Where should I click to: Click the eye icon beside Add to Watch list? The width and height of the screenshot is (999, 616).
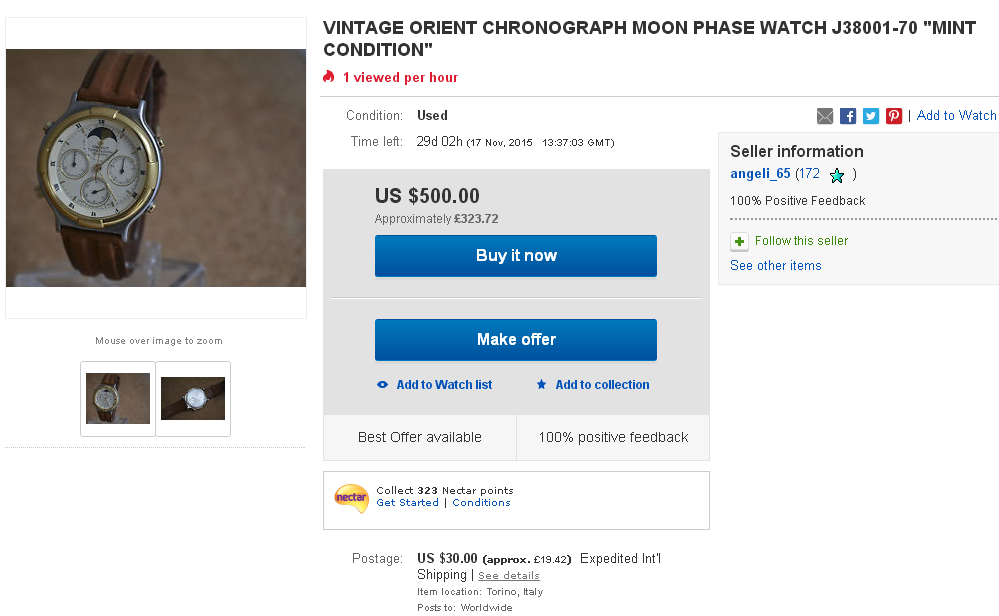tap(382, 385)
